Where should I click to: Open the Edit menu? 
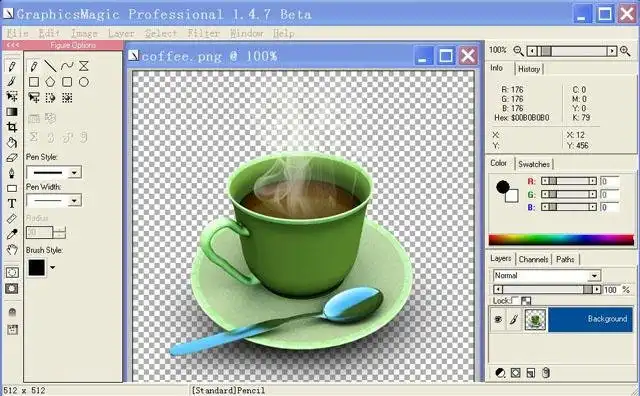[49, 33]
